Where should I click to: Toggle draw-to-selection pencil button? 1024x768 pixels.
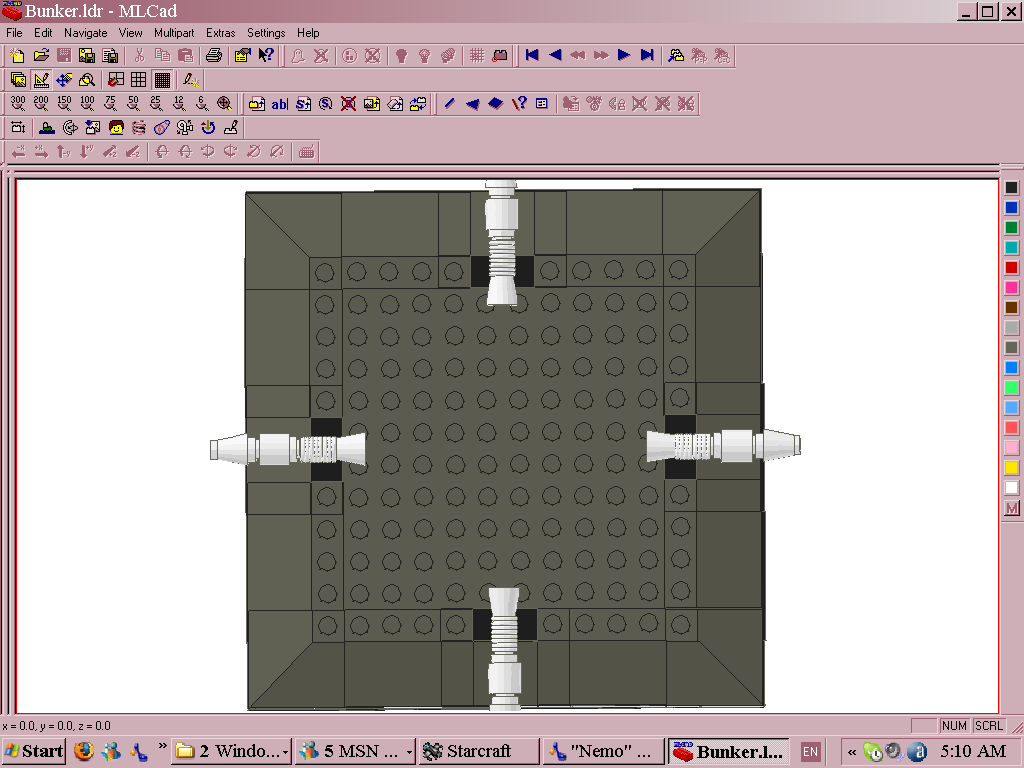[191, 80]
